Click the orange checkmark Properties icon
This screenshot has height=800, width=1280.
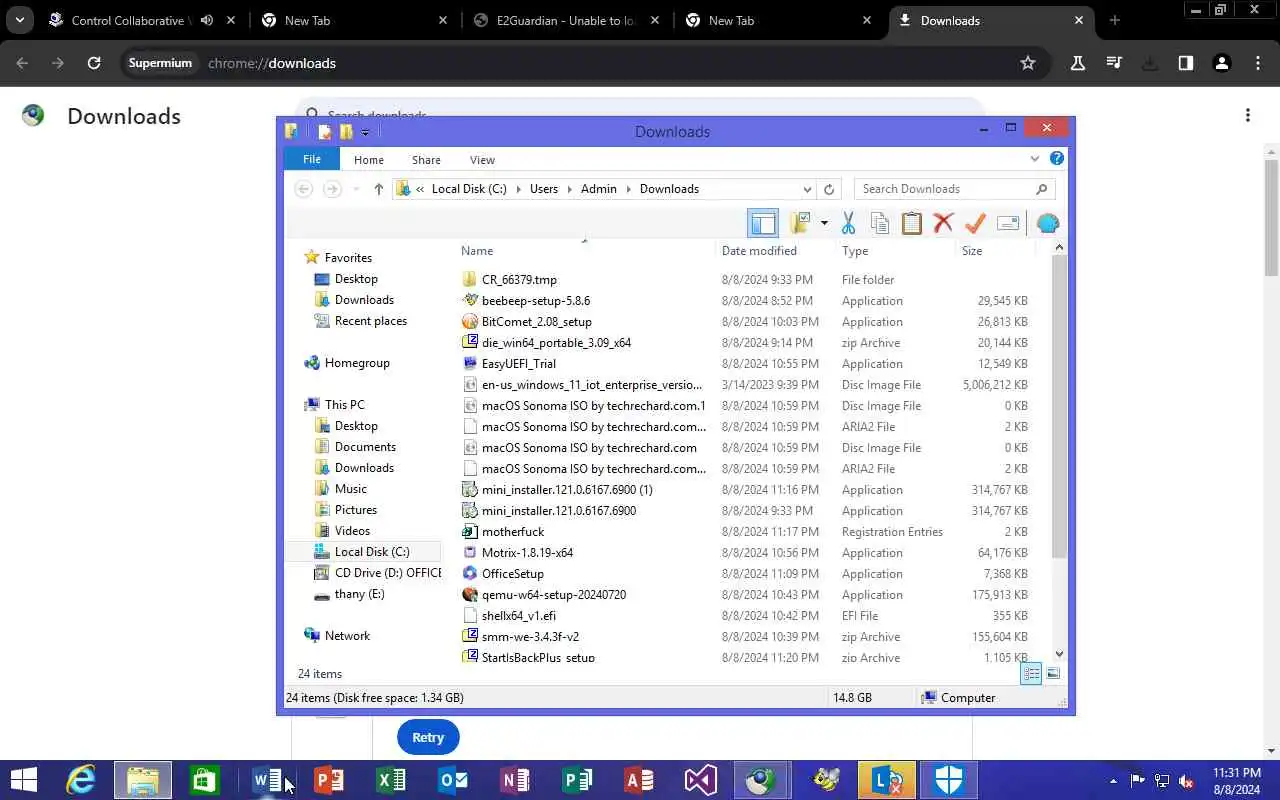click(975, 223)
